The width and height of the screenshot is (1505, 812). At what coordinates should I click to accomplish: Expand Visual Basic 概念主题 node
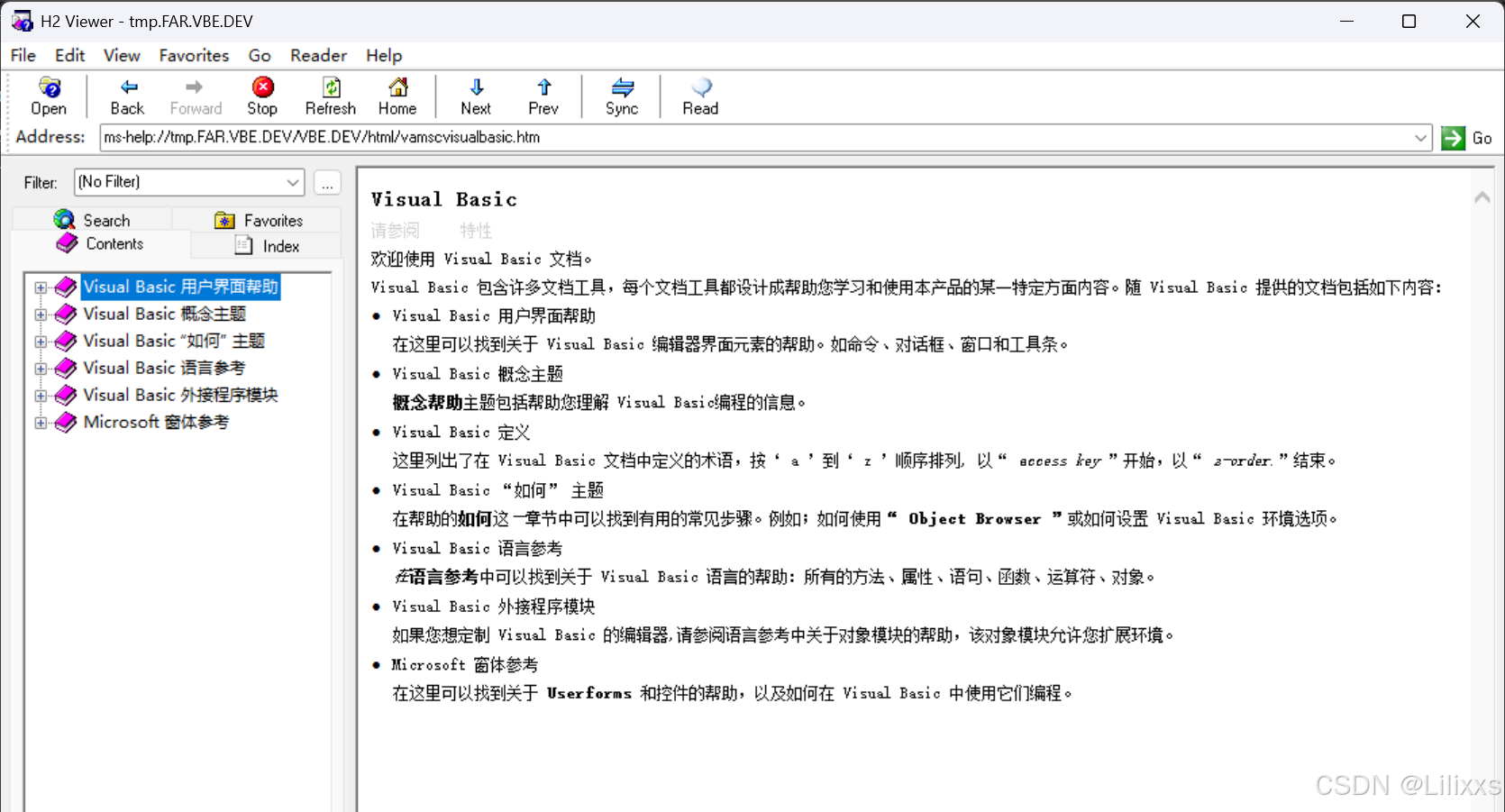coord(41,315)
